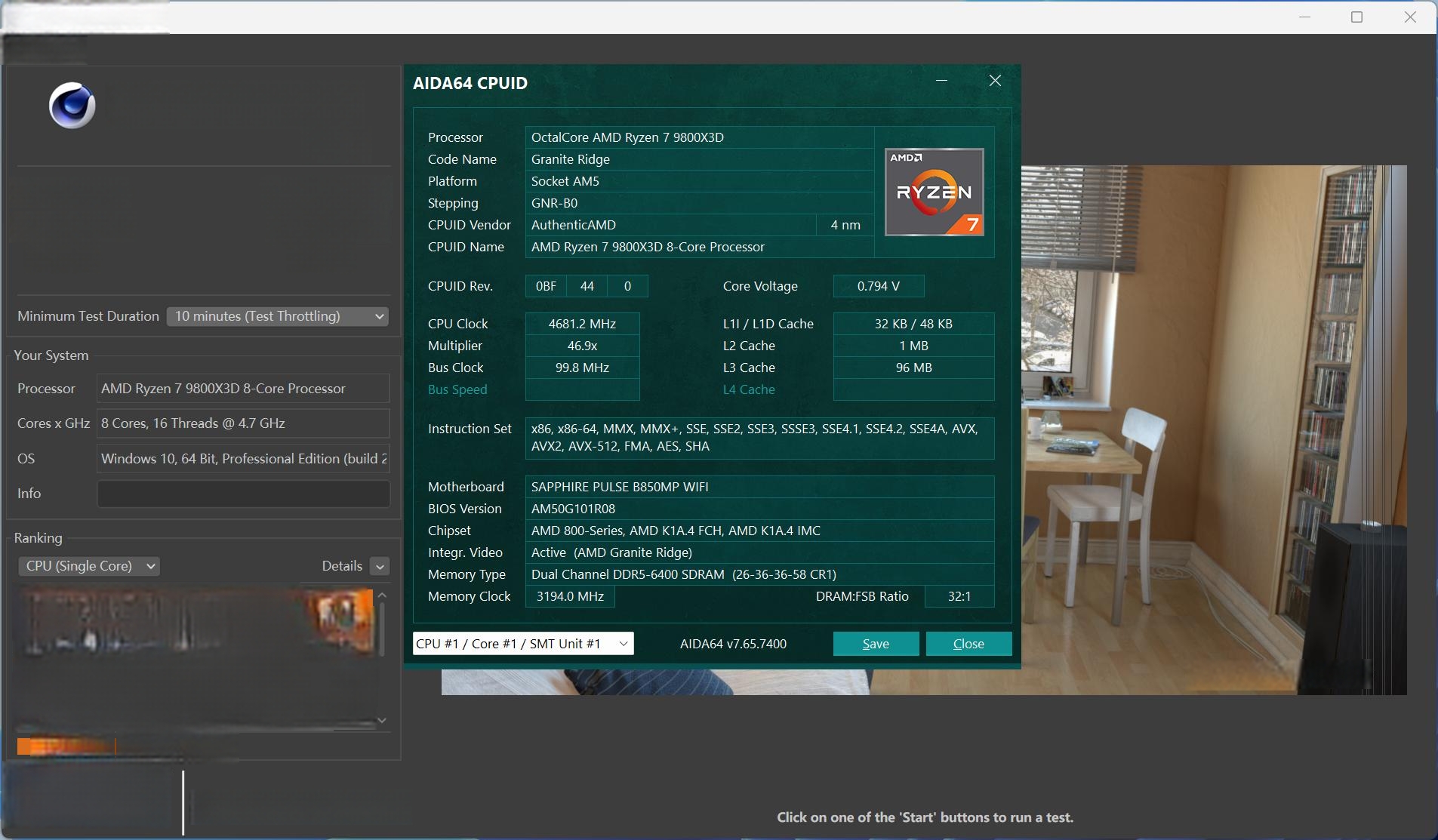The image size is (1438, 840).
Task: Click the 'Start' buttons status message
Action: pos(925,817)
